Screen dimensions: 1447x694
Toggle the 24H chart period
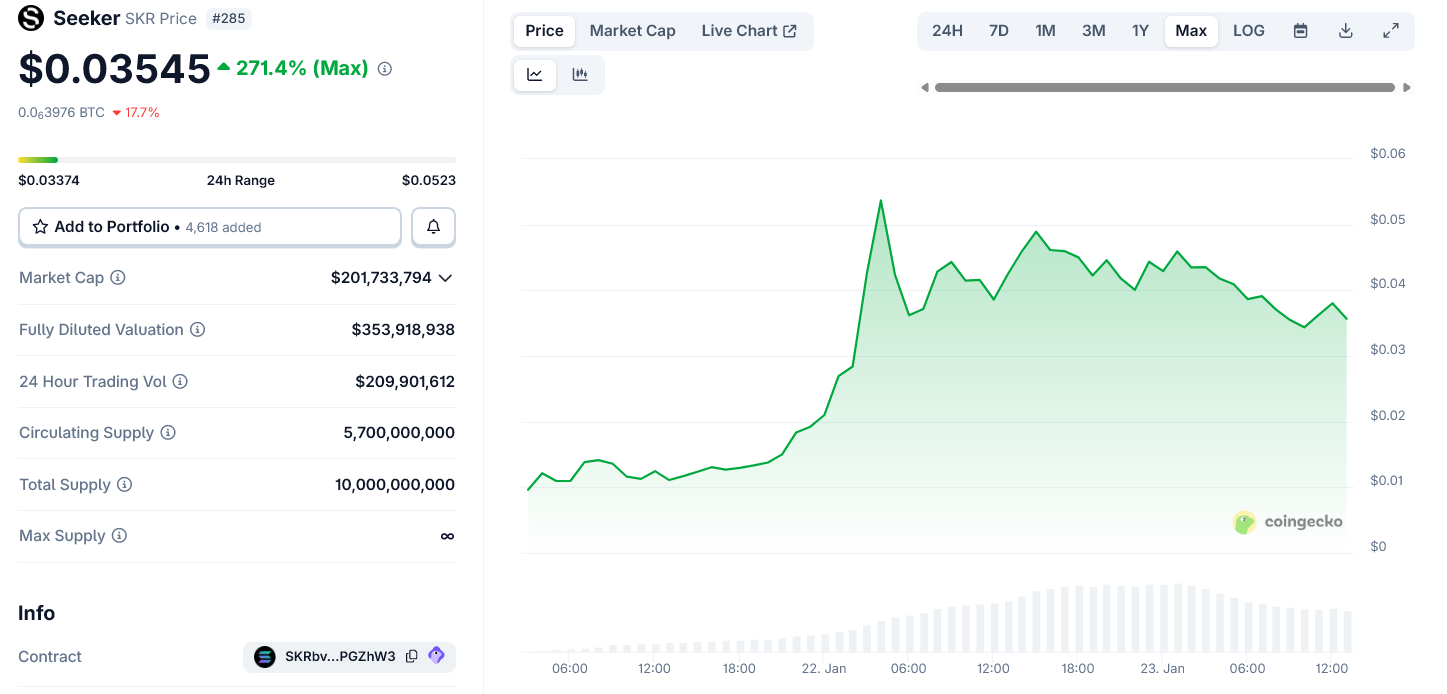pos(947,31)
